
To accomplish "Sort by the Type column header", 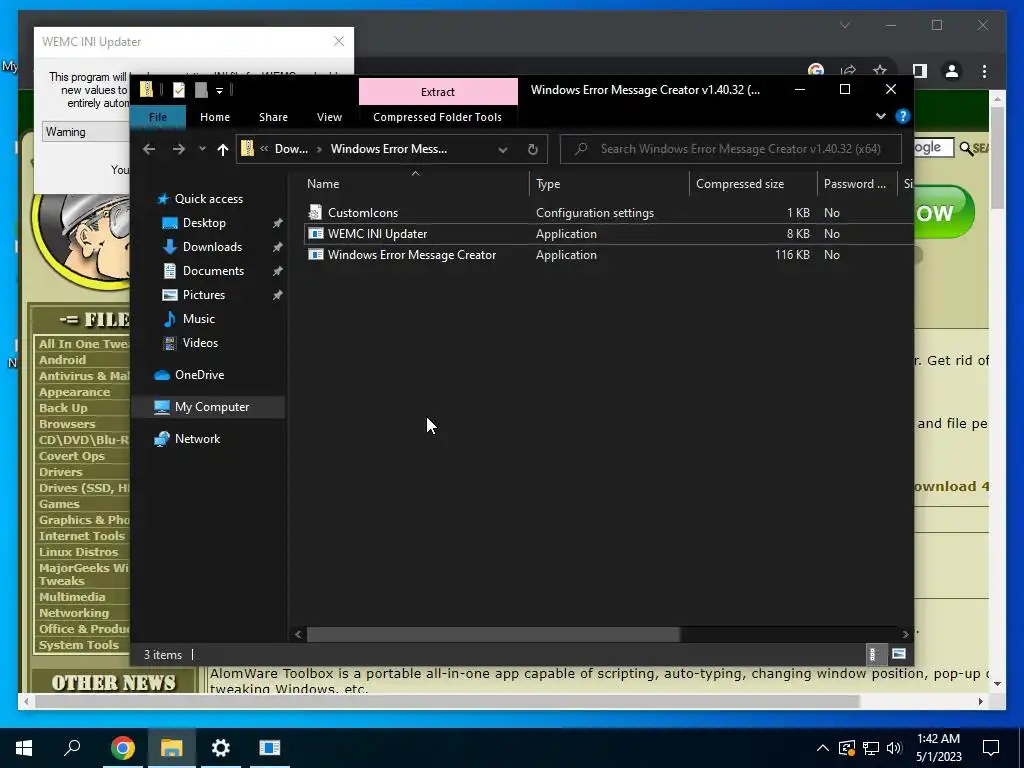I will [548, 184].
